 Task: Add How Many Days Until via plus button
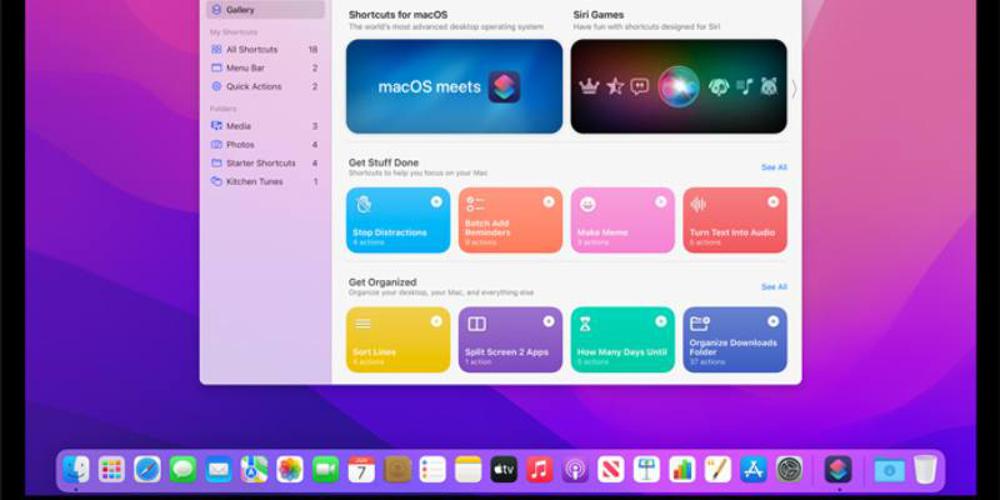661,321
